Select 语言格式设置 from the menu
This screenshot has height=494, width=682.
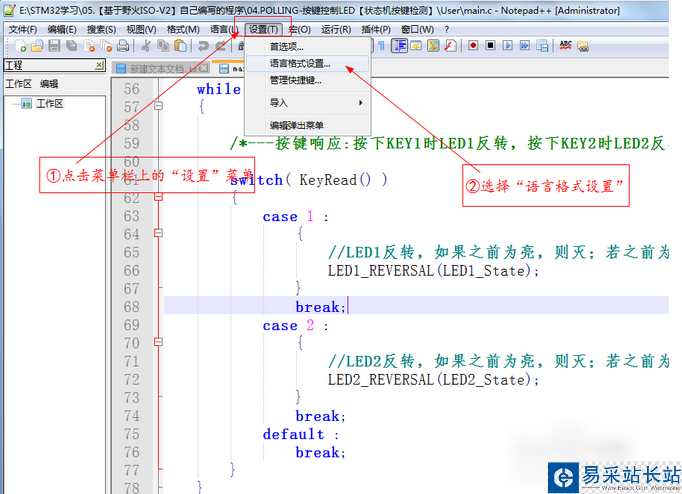tap(299, 63)
